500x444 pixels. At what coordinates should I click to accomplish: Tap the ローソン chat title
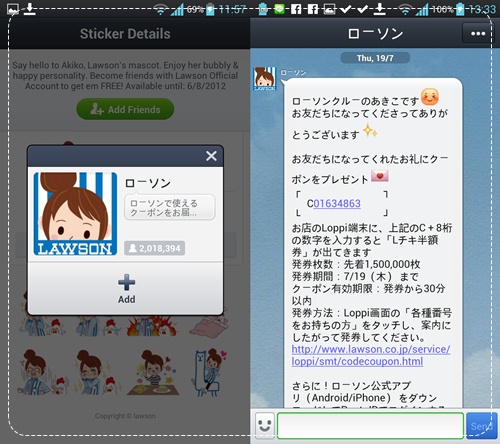[x=375, y=34]
